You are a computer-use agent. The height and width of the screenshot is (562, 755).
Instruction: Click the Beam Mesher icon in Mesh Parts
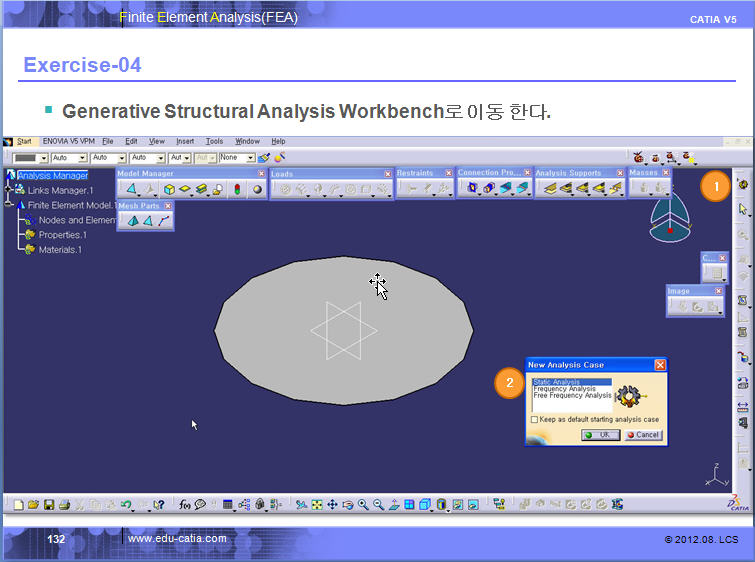[163, 221]
